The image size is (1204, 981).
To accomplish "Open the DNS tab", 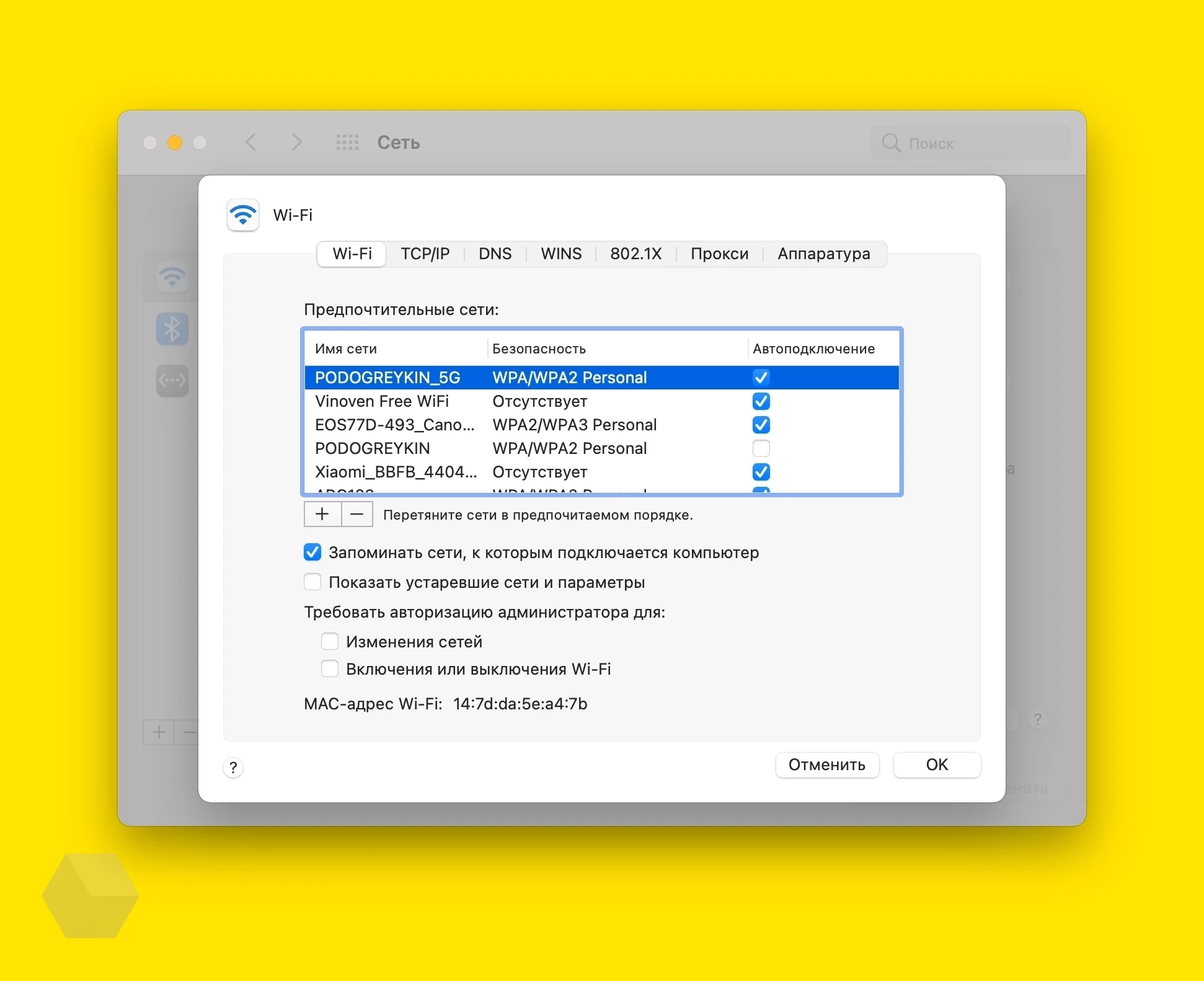I will click(495, 254).
